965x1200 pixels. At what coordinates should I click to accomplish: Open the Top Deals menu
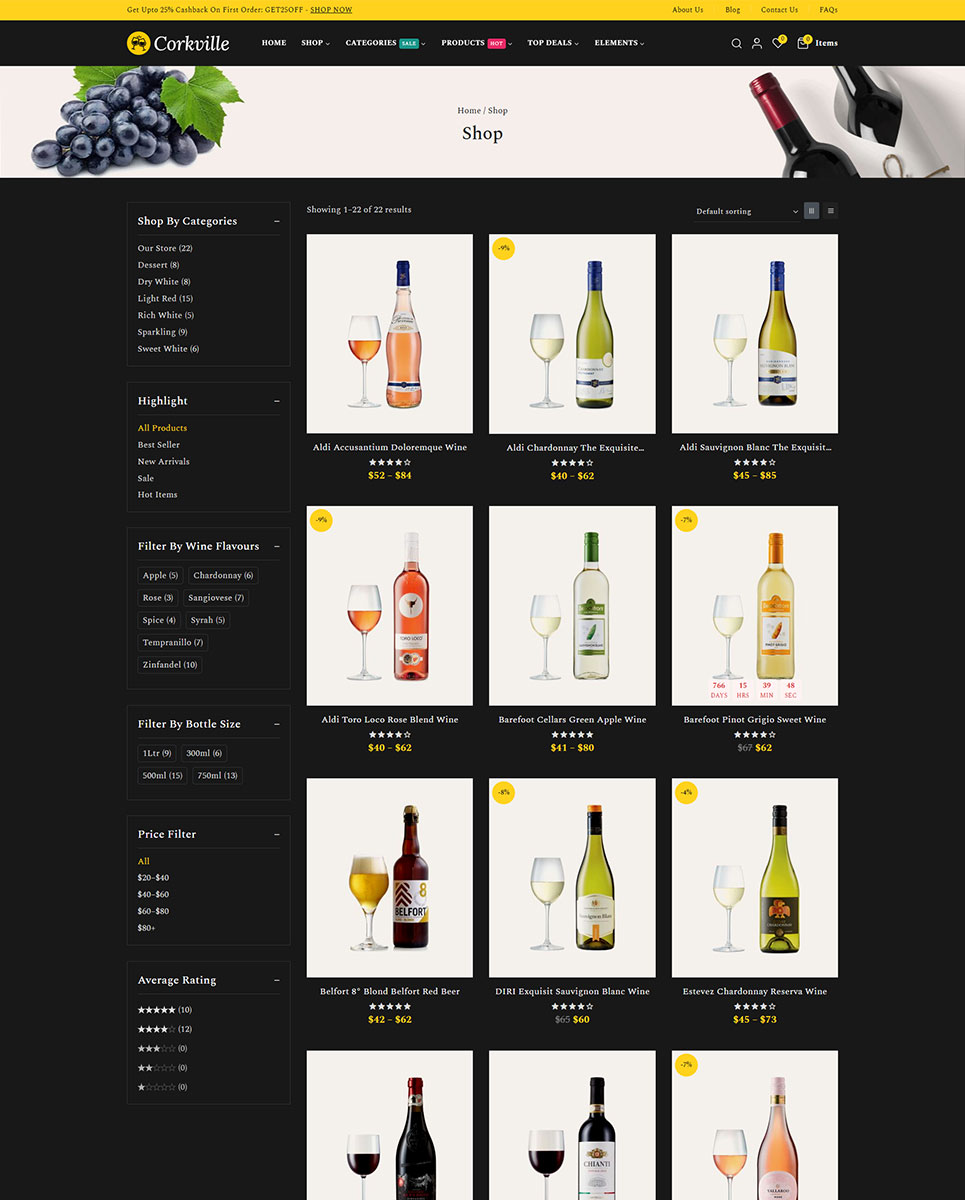coord(553,43)
